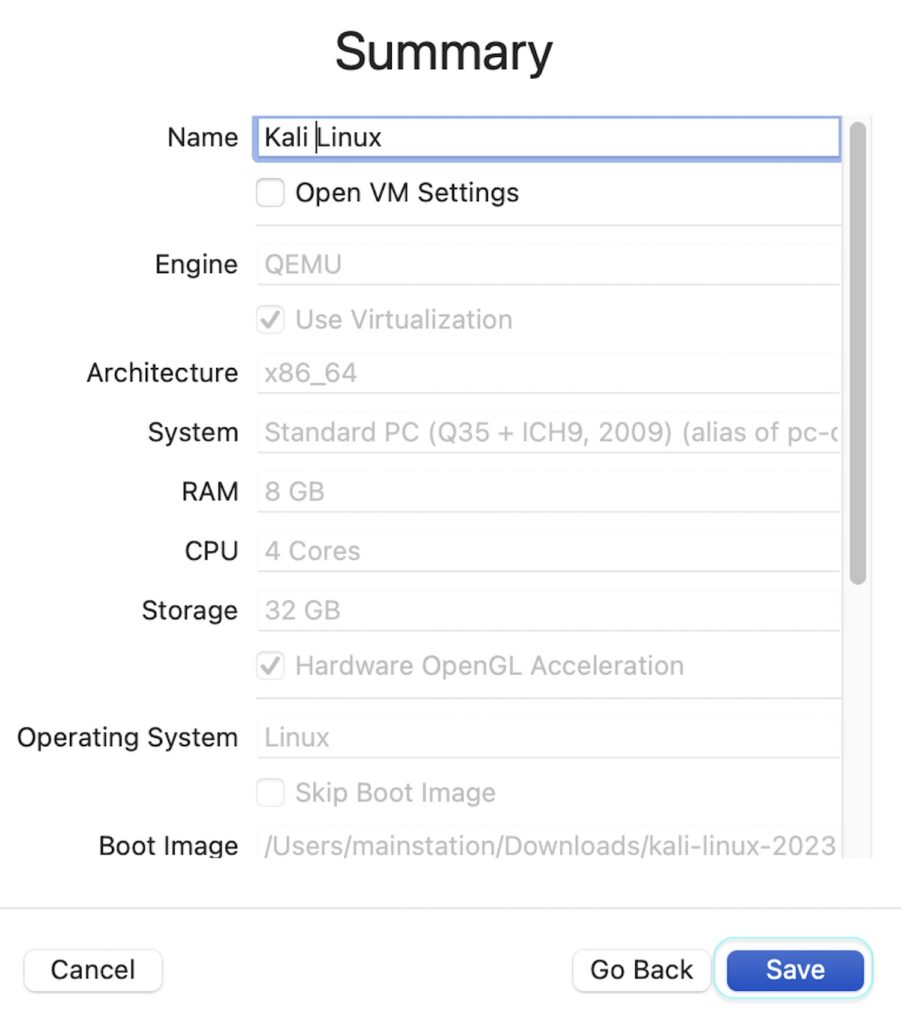The width and height of the screenshot is (901, 1024).
Task: Cancel the VM creation
Action: pos(93,970)
